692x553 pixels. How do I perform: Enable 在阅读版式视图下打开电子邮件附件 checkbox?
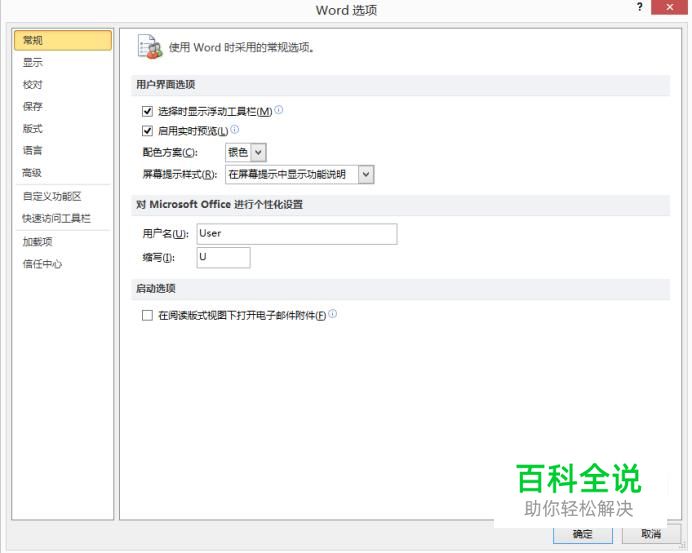point(147,315)
